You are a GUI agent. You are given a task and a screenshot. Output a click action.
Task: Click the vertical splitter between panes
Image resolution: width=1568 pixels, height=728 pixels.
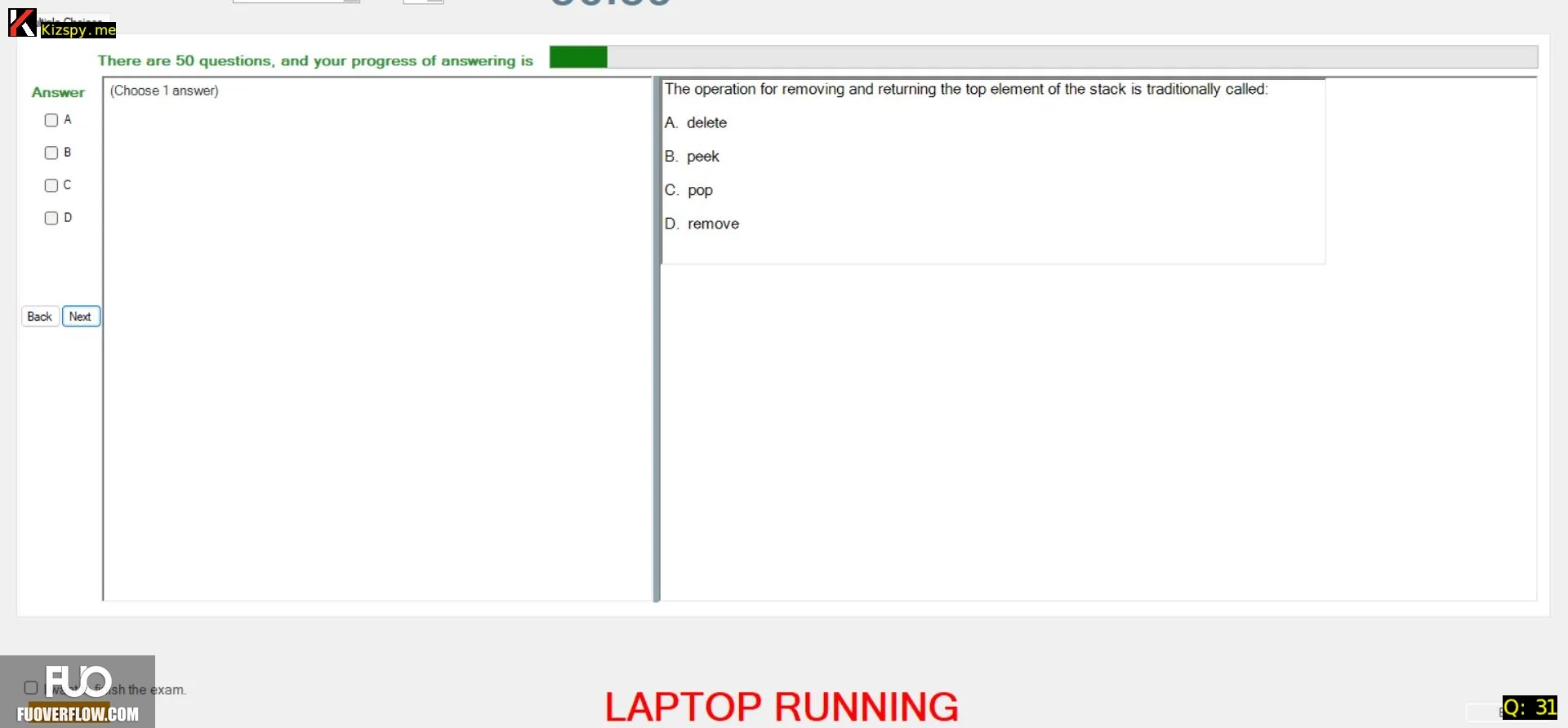657,339
